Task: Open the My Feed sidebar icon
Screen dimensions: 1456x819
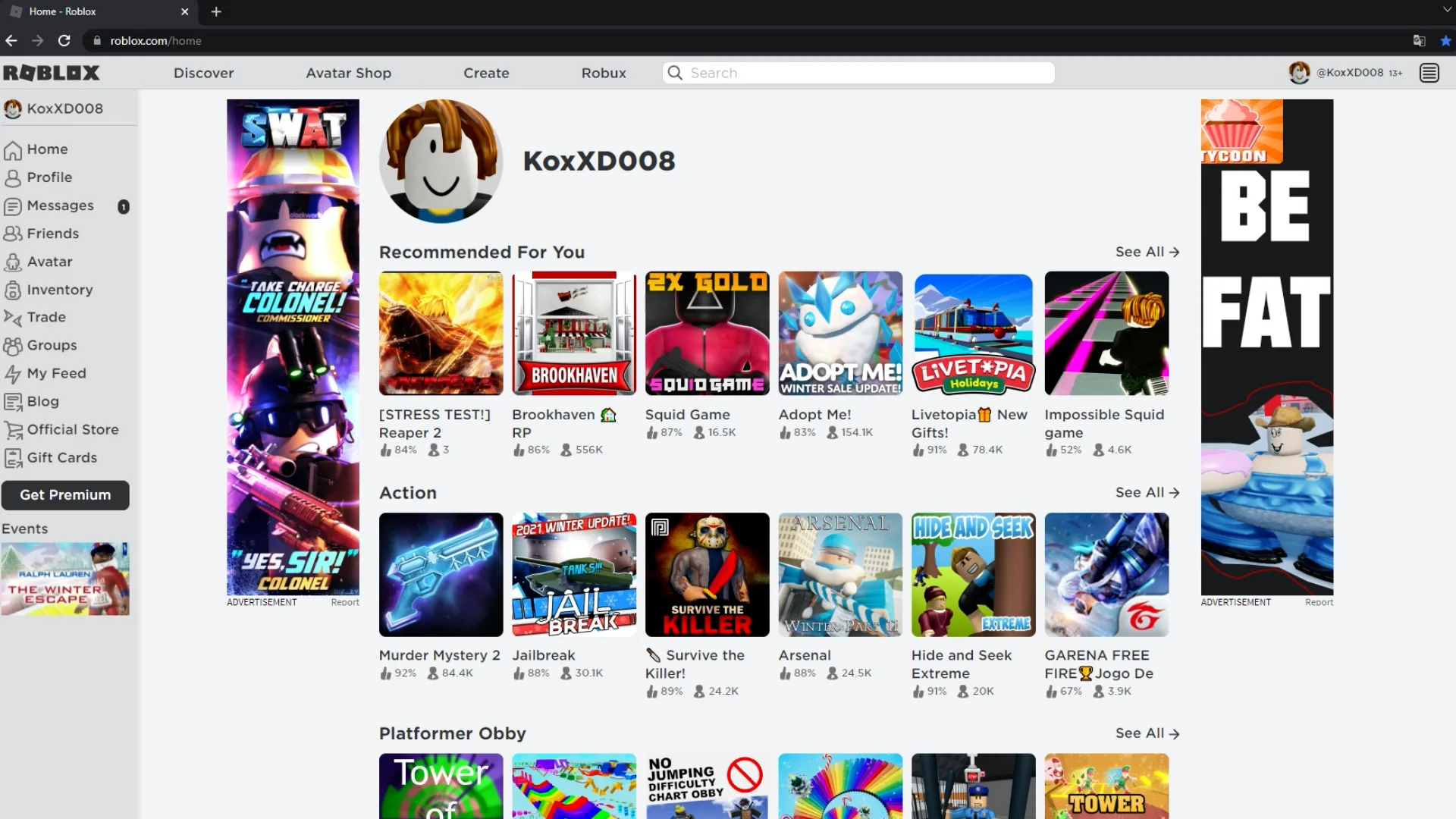Action: tap(13, 374)
